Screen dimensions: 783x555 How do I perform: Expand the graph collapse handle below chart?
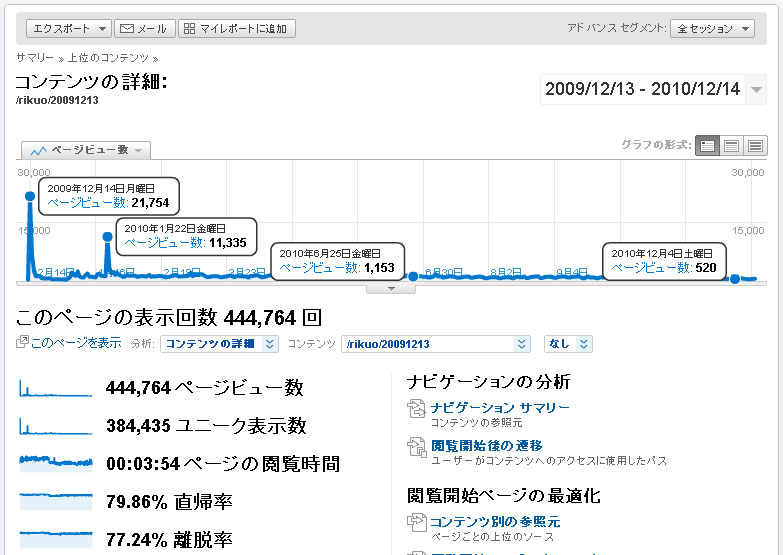tap(391, 289)
